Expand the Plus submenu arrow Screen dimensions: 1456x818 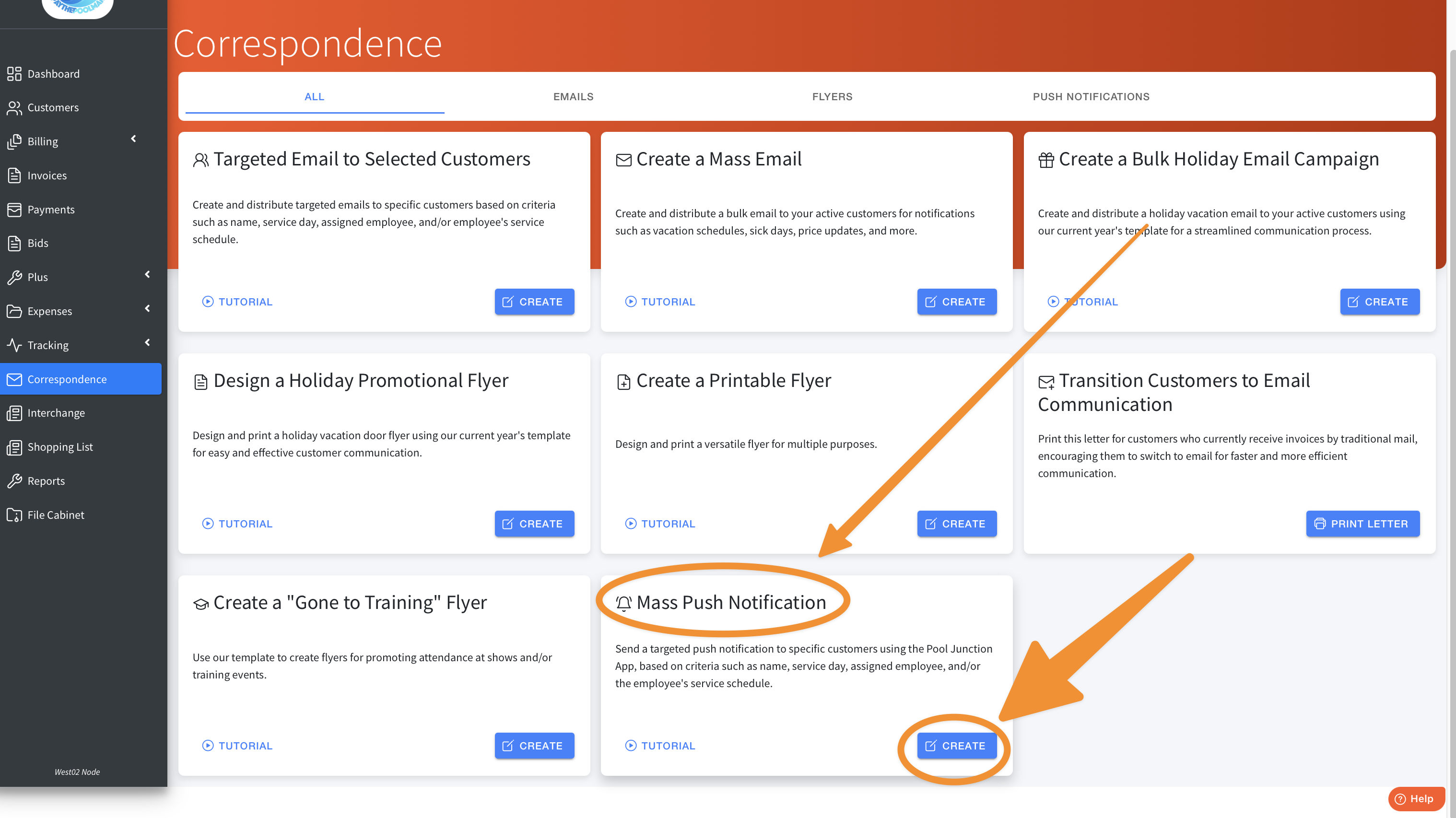coord(147,275)
